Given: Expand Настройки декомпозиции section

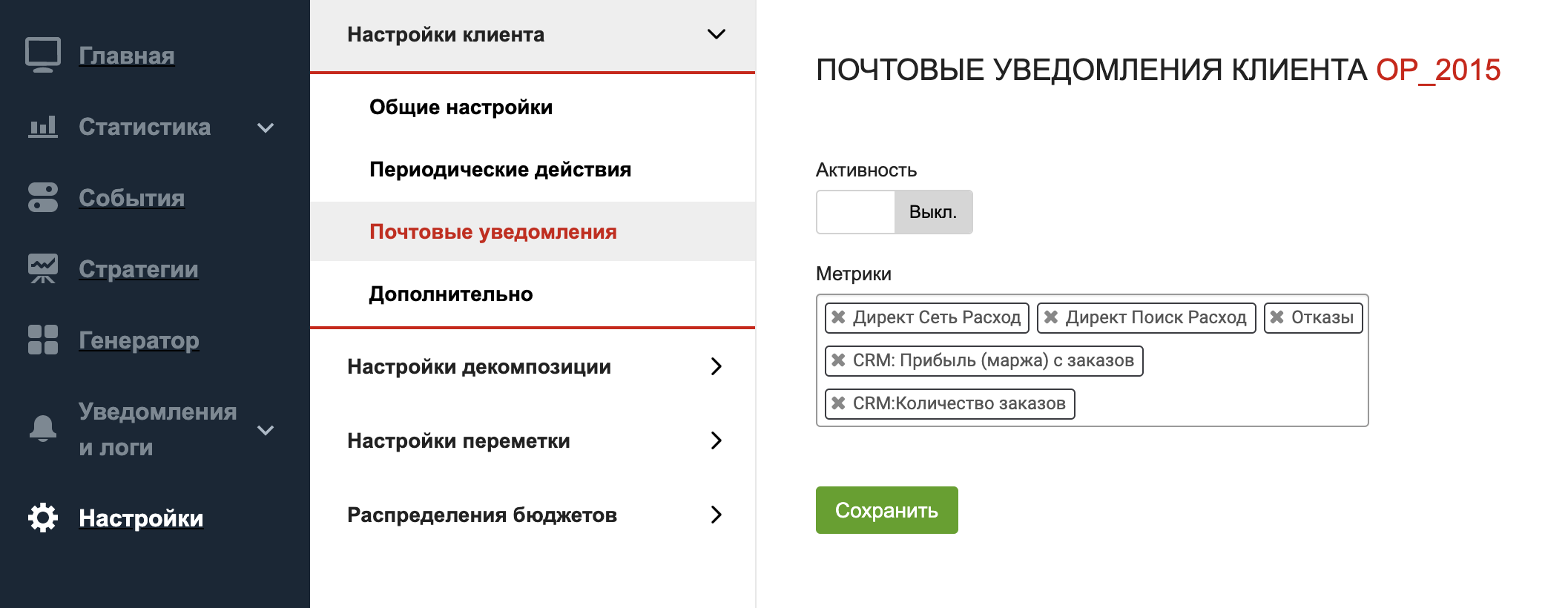Looking at the screenshot, I should click(x=716, y=366).
